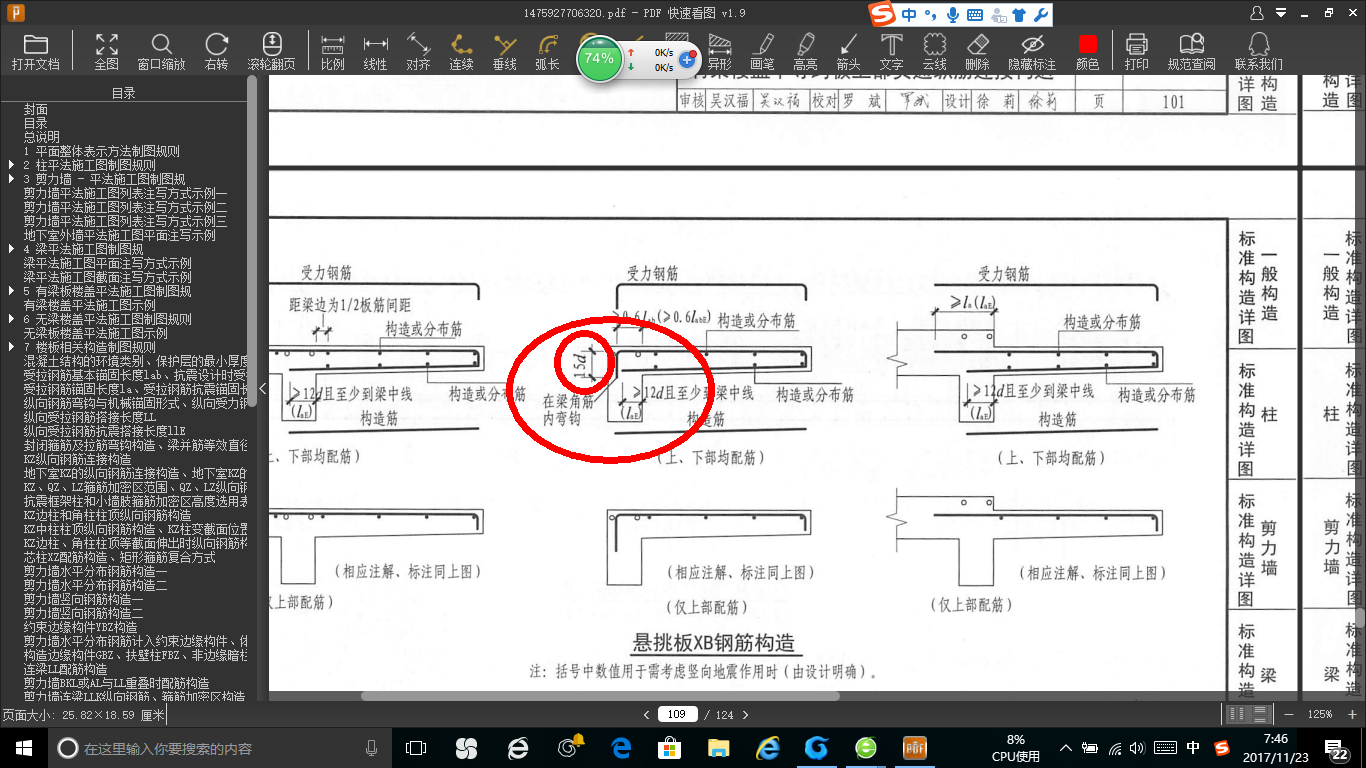The height and width of the screenshot is (768, 1366).
Task: Go to 剪力墙平法施工图列表注写方式示例二
Action: (x=126, y=207)
